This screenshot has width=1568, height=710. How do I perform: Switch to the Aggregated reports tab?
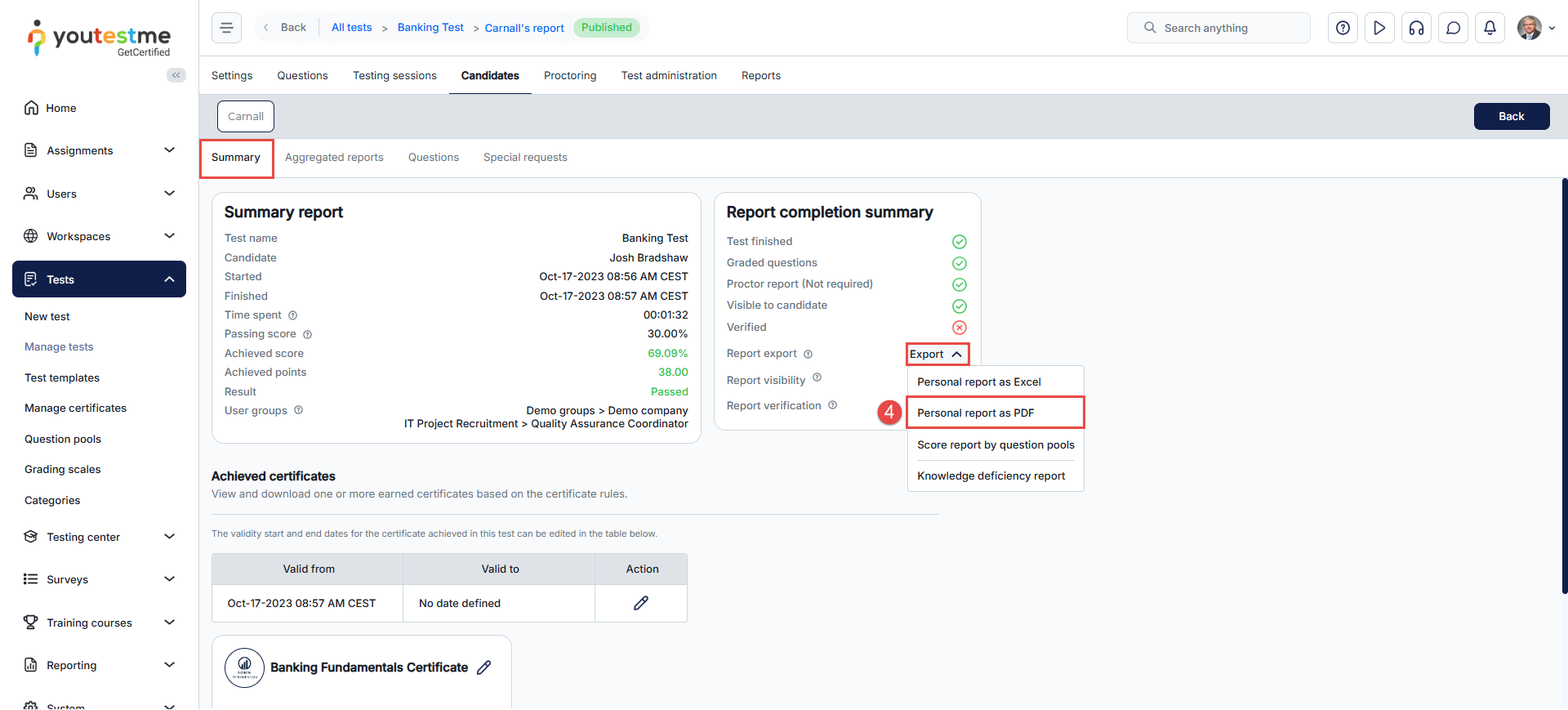tap(334, 158)
